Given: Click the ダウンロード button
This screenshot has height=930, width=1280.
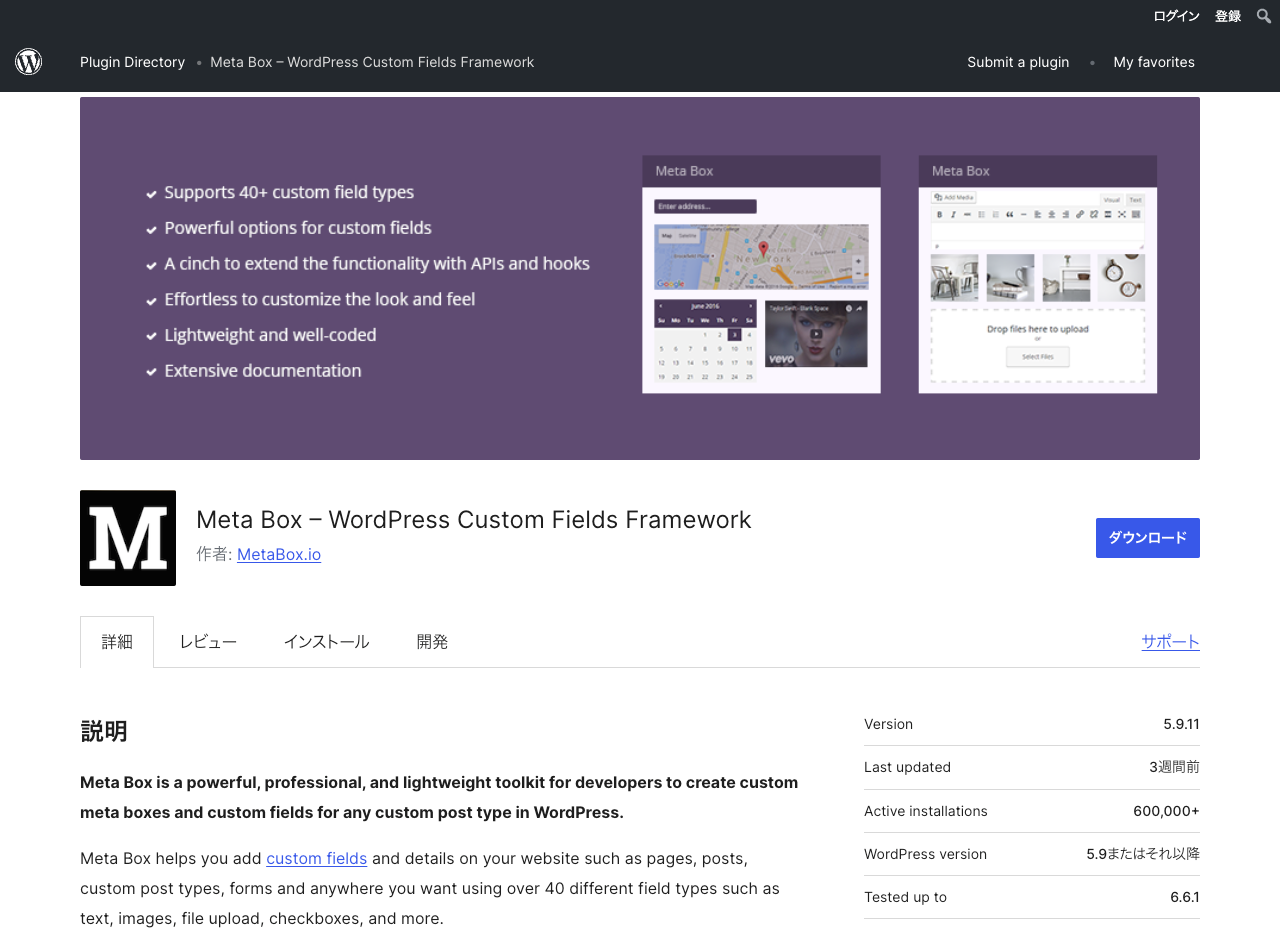Looking at the screenshot, I should (x=1148, y=538).
